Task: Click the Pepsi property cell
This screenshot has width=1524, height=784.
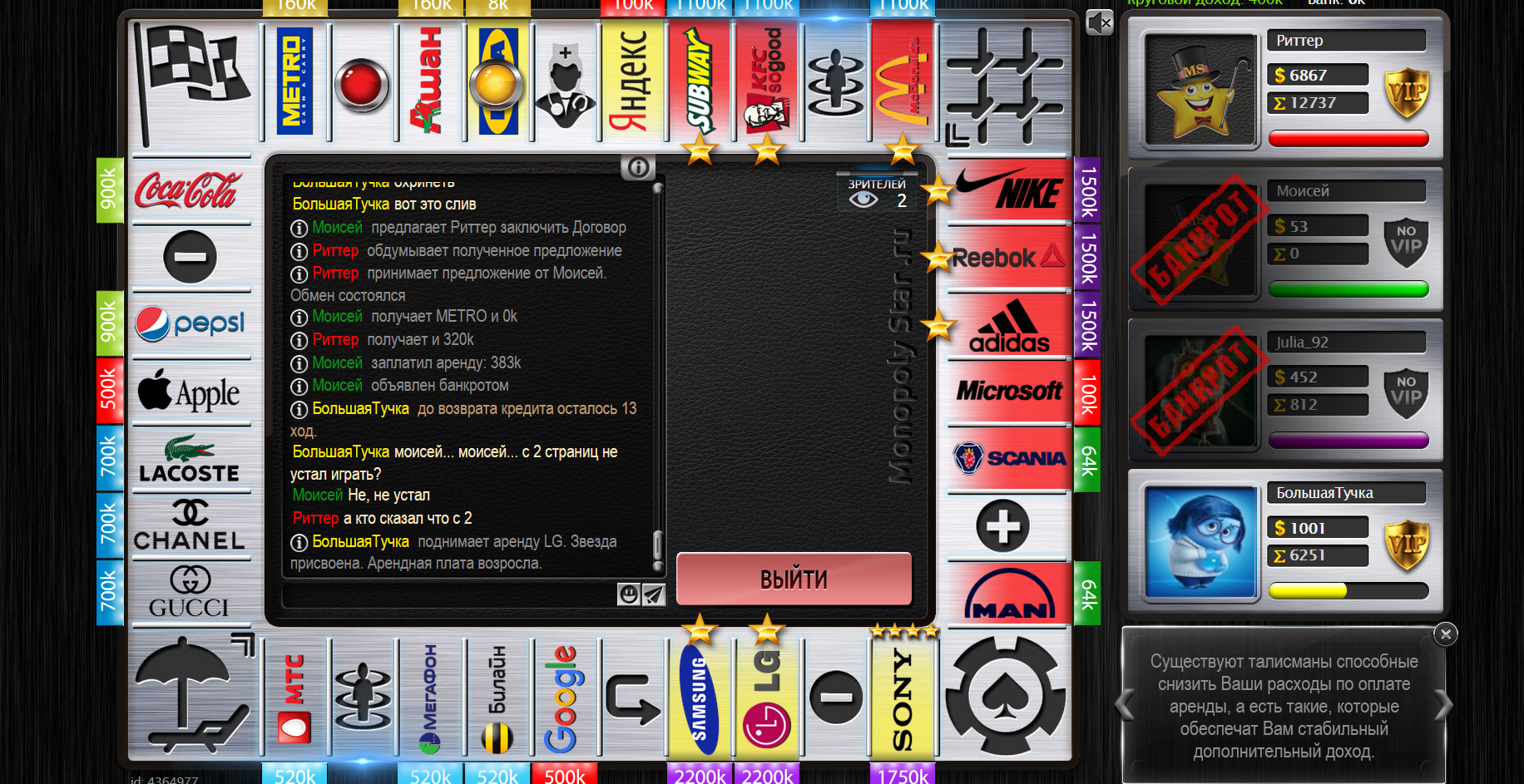Action: click(x=190, y=324)
